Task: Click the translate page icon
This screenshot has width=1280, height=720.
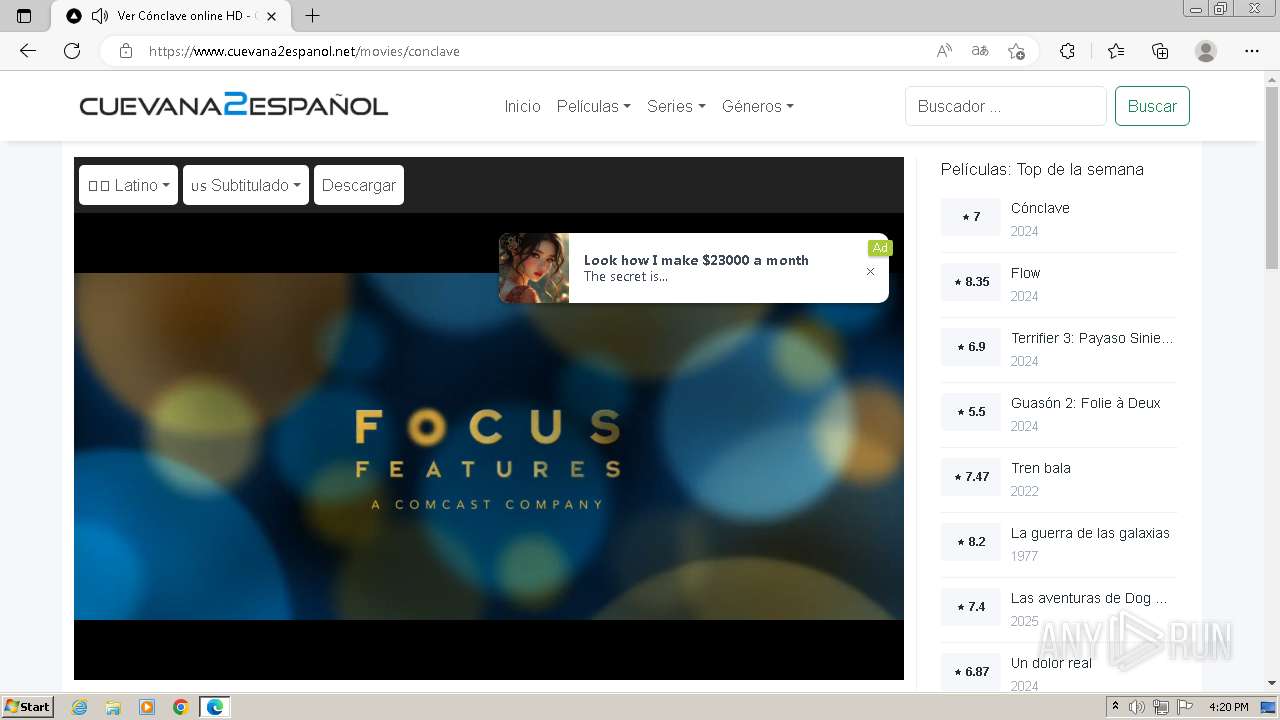Action: click(x=980, y=51)
